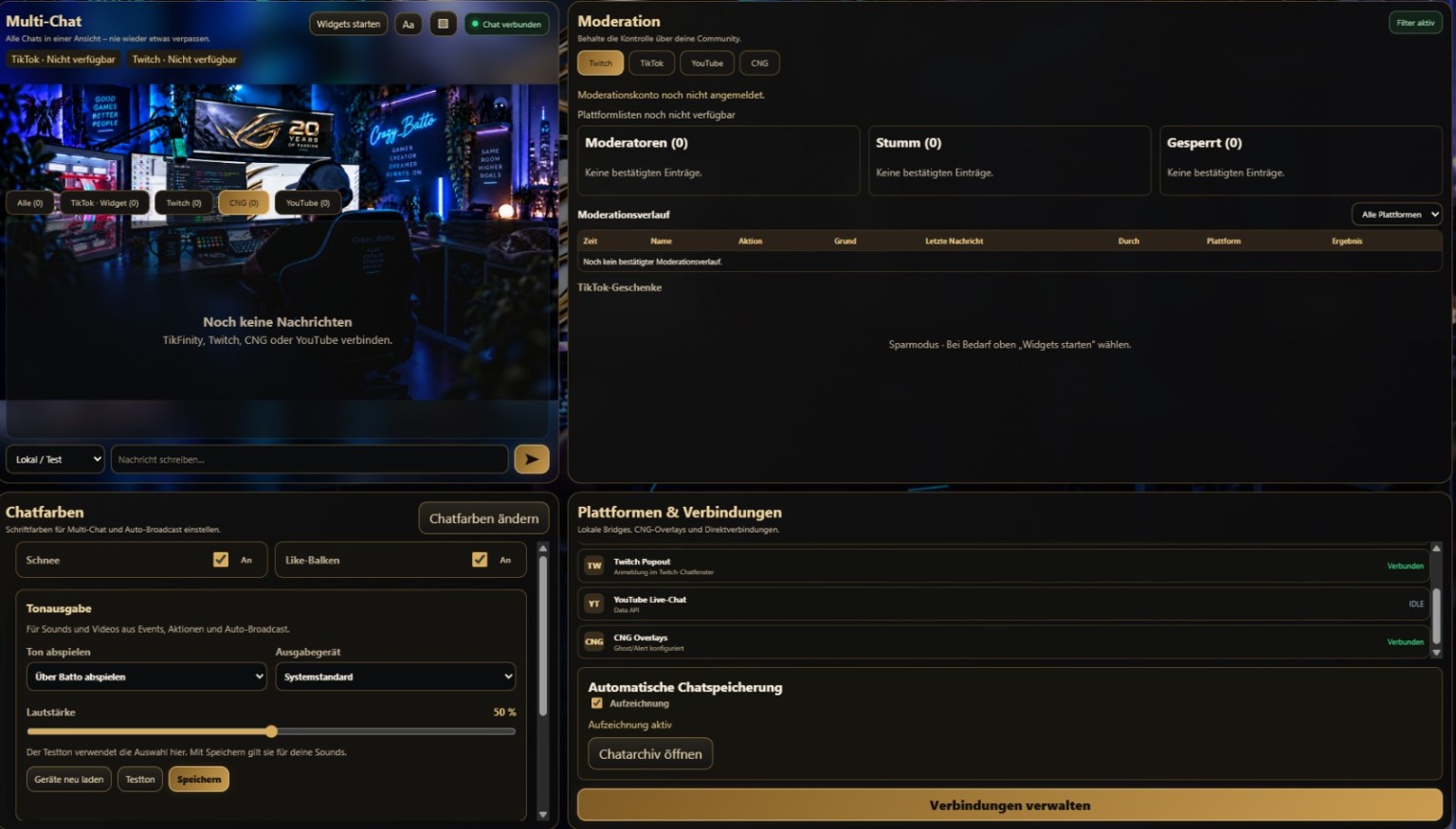Click the Geräte neu laden button
The height and width of the screenshot is (829, 1456).
69,779
